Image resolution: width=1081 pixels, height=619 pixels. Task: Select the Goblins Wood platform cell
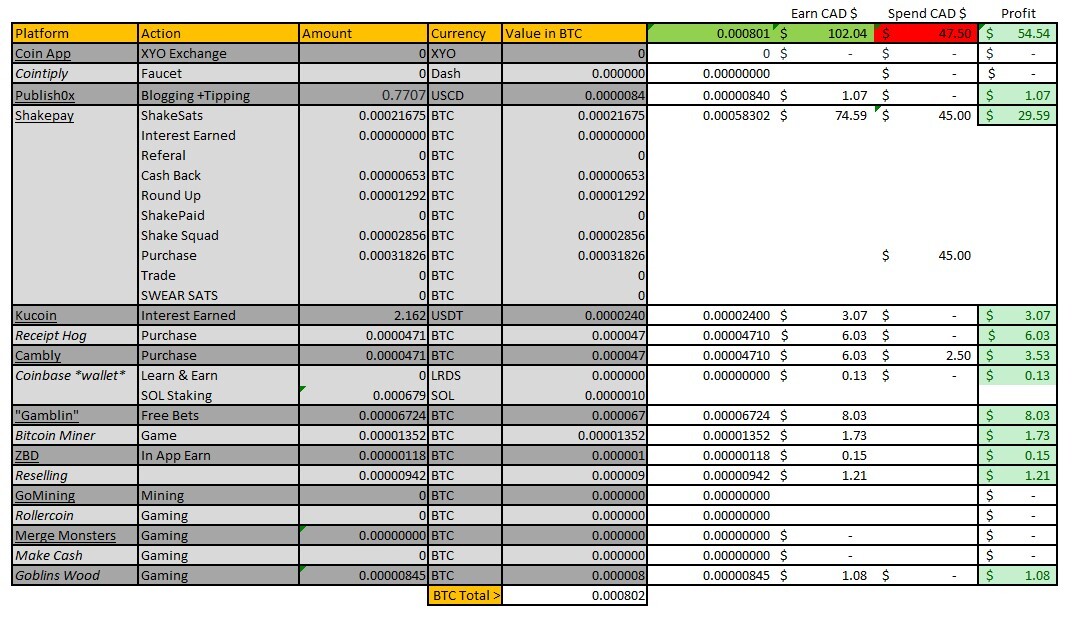tap(75, 576)
